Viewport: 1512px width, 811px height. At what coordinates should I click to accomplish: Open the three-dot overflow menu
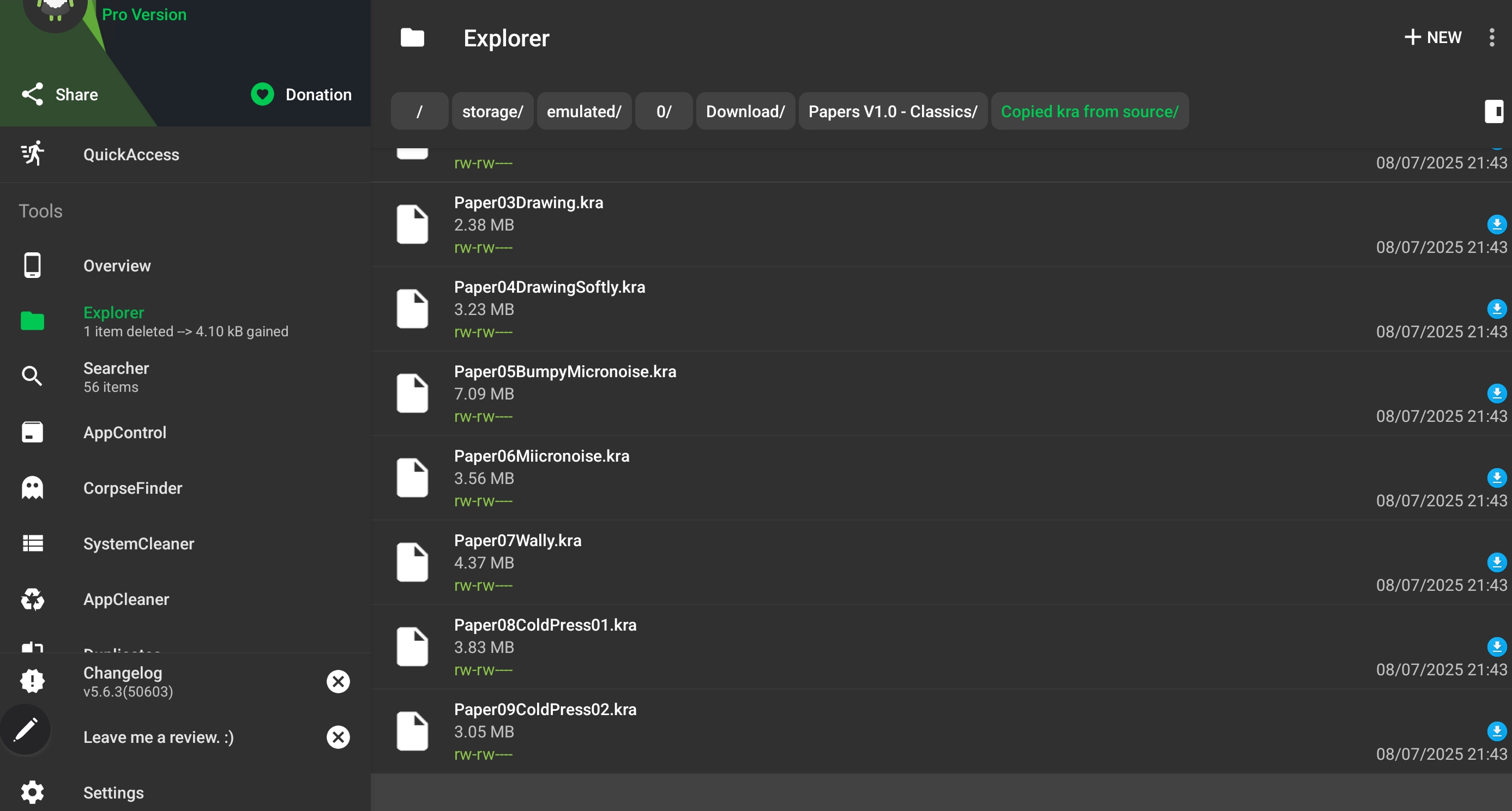[x=1491, y=38]
